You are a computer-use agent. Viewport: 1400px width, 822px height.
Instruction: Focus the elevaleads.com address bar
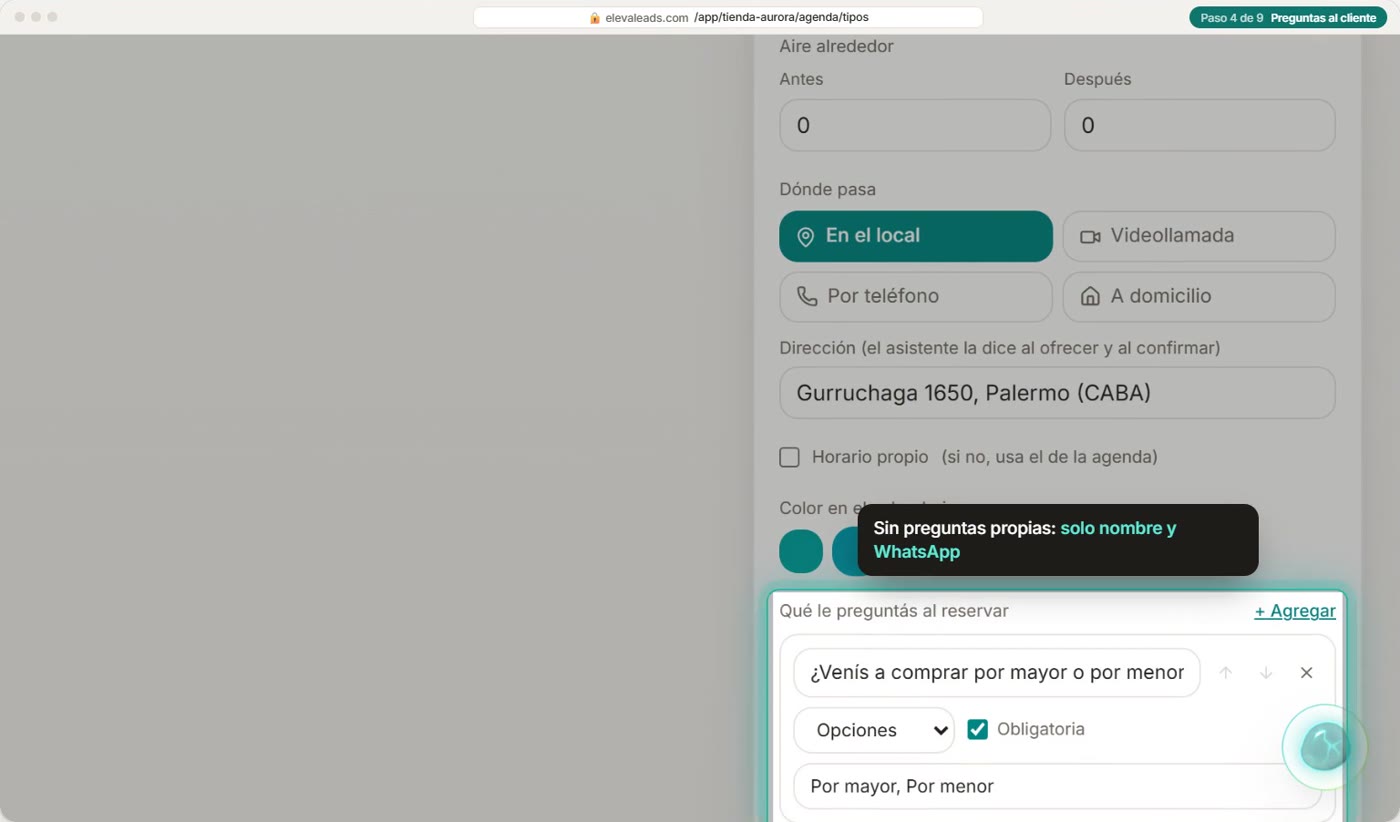728,18
